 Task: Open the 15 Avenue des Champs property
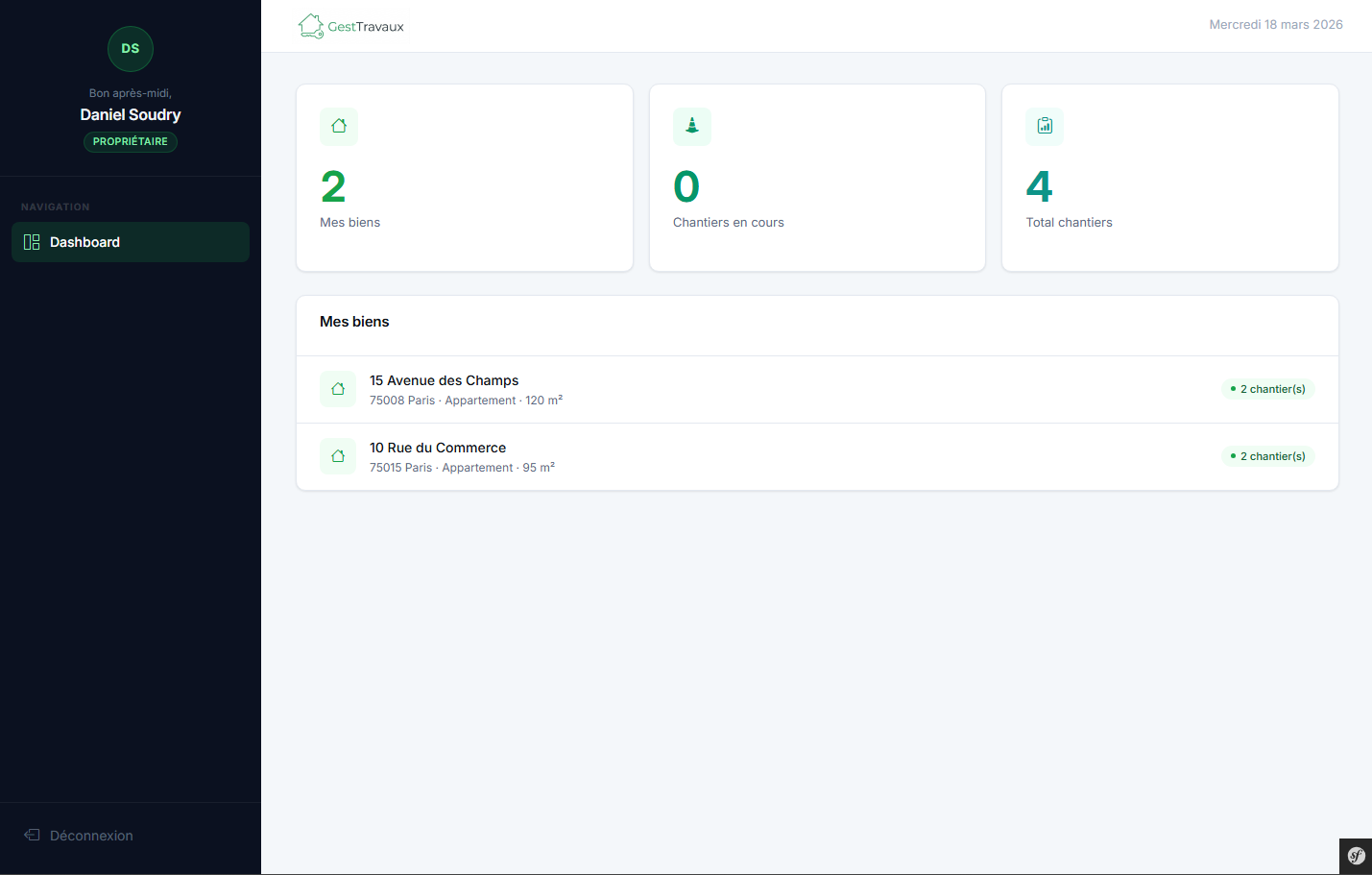point(444,380)
